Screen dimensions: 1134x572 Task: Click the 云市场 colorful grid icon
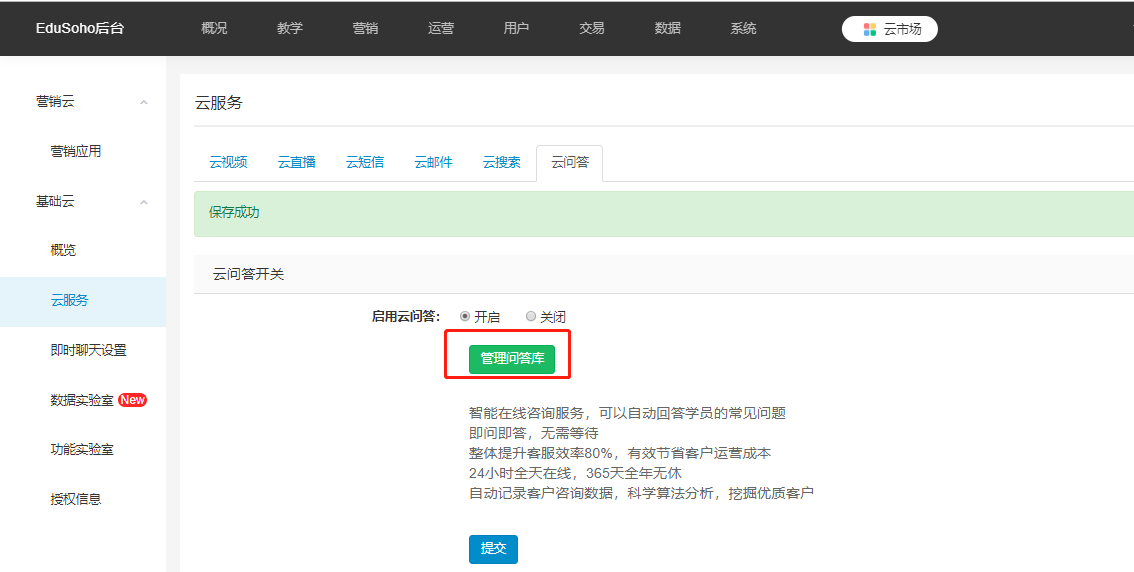[x=869, y=29]
